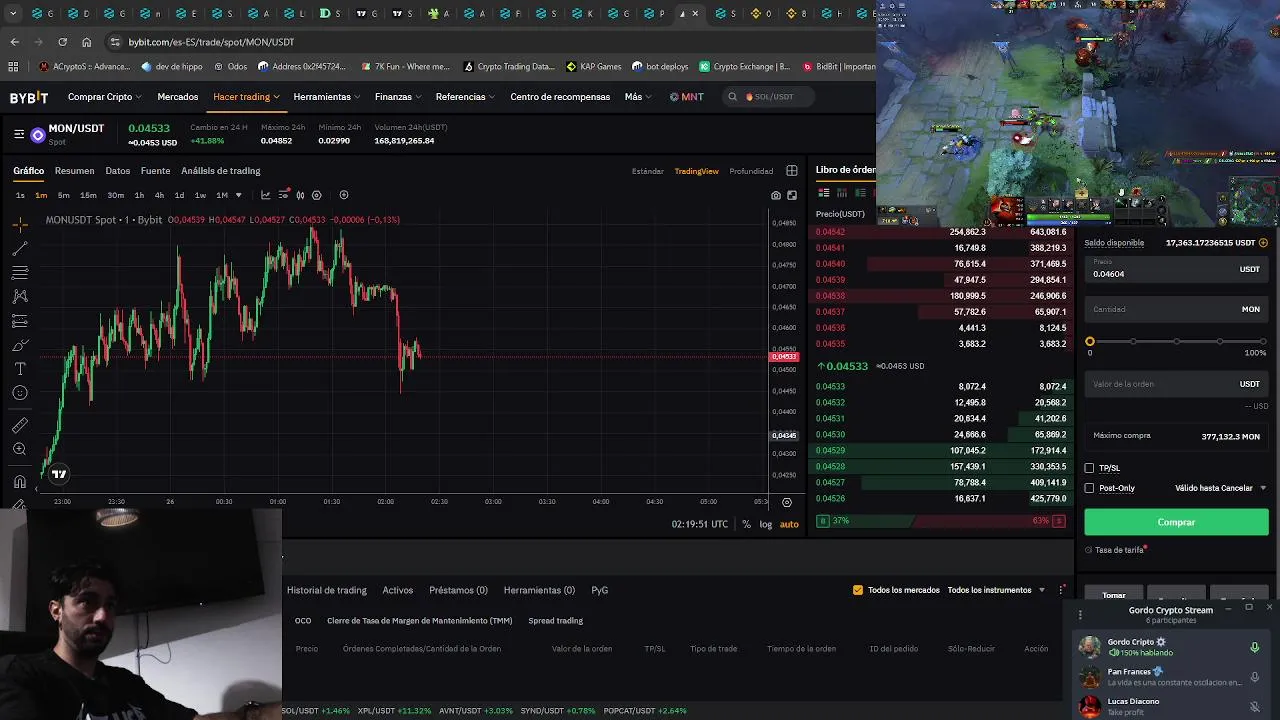Uncheck the Todos los mercados checkbox
Viewport: 1280px width, 720px height.
(858, 590)
